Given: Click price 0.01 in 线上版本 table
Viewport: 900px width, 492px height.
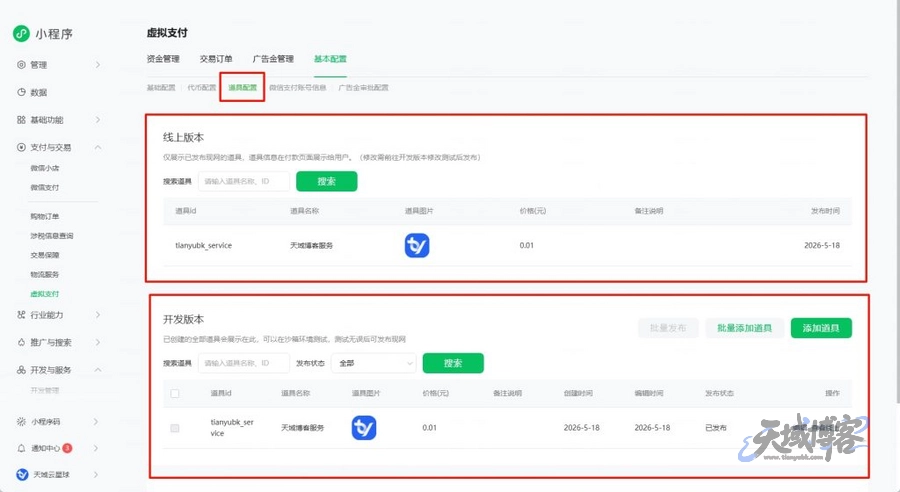Looking at the screenshot, I should click(527, 245).
